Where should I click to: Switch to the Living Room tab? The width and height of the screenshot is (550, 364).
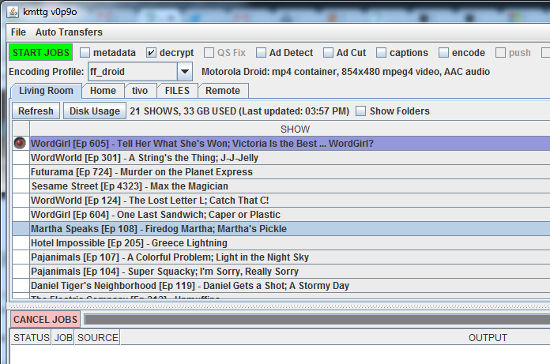point(46,91)
